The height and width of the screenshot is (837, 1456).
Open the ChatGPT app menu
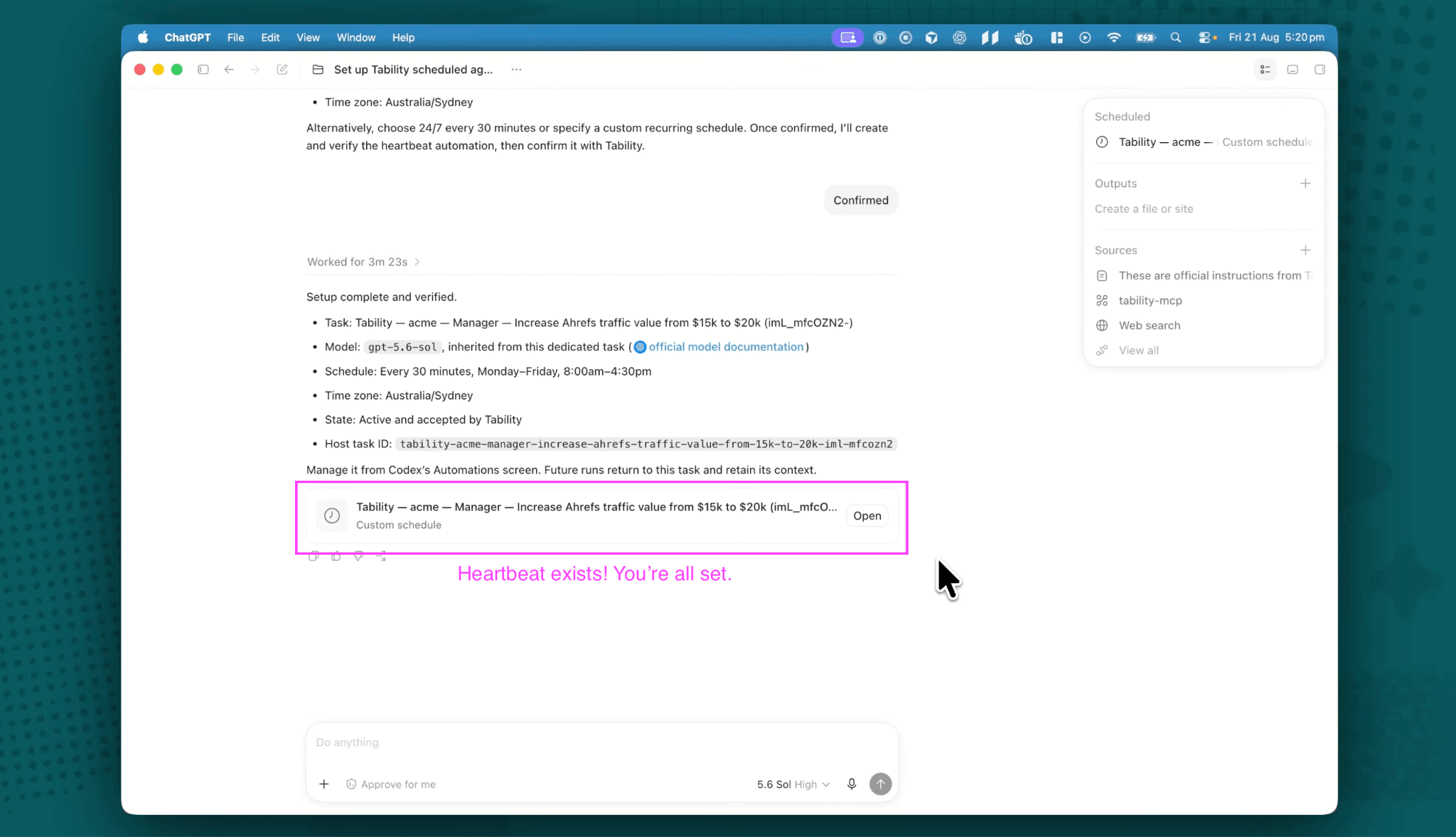[x=188, y=38]
